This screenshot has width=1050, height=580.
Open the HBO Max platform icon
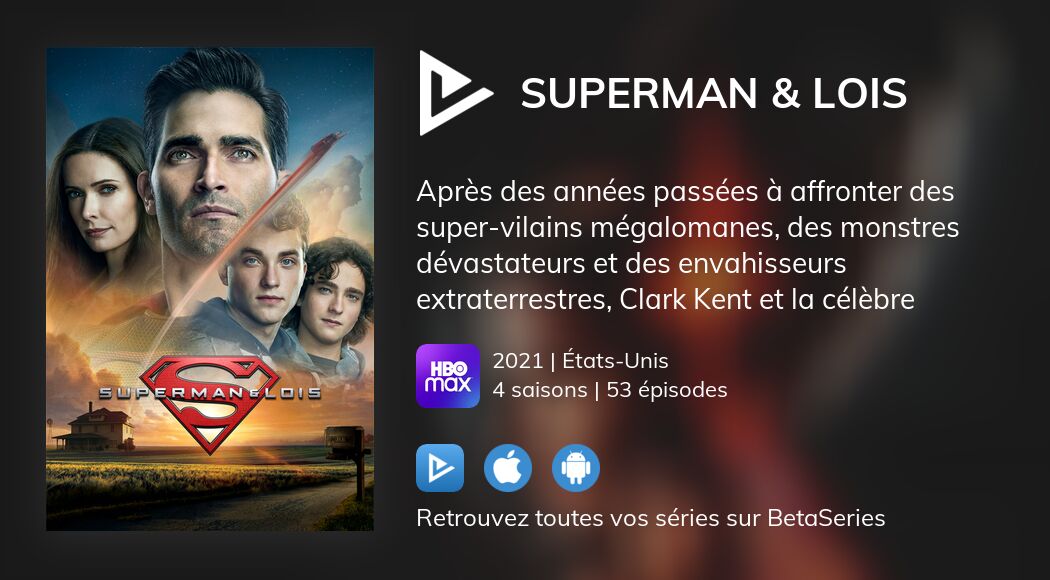pyautogui.click(x=448, y=376)
